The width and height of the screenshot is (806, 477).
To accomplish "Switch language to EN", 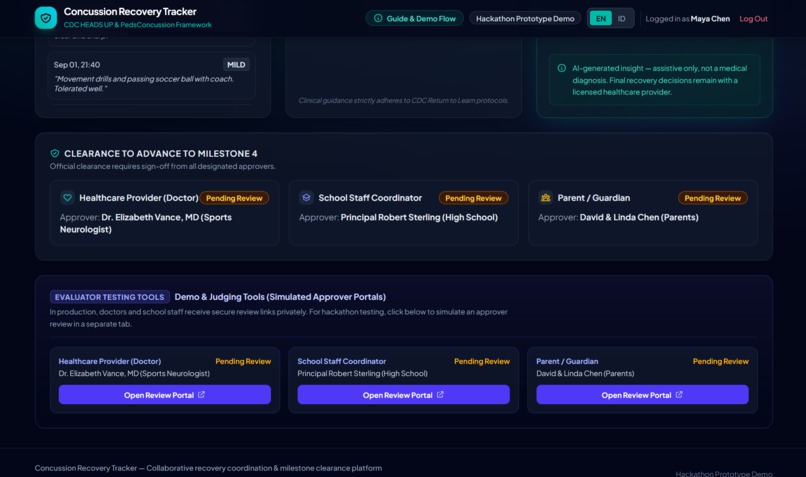I will coord(600,19).
